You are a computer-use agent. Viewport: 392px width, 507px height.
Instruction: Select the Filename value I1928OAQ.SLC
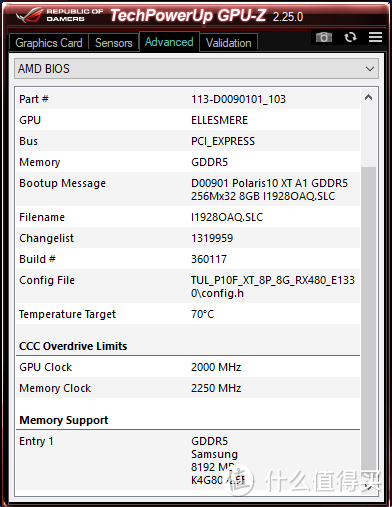coord(227,217)
